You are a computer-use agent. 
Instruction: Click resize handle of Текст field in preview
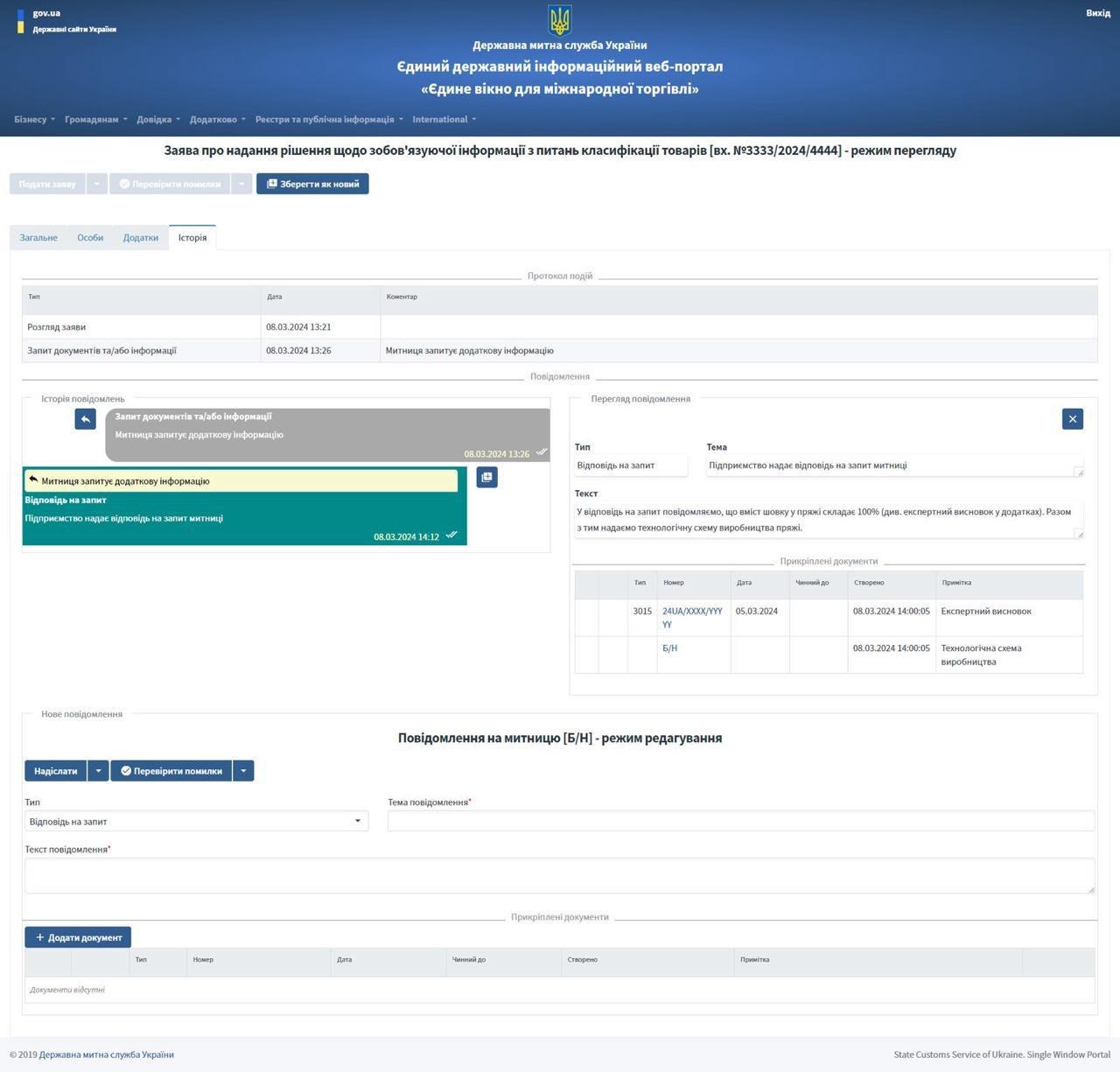point(1079,534)
